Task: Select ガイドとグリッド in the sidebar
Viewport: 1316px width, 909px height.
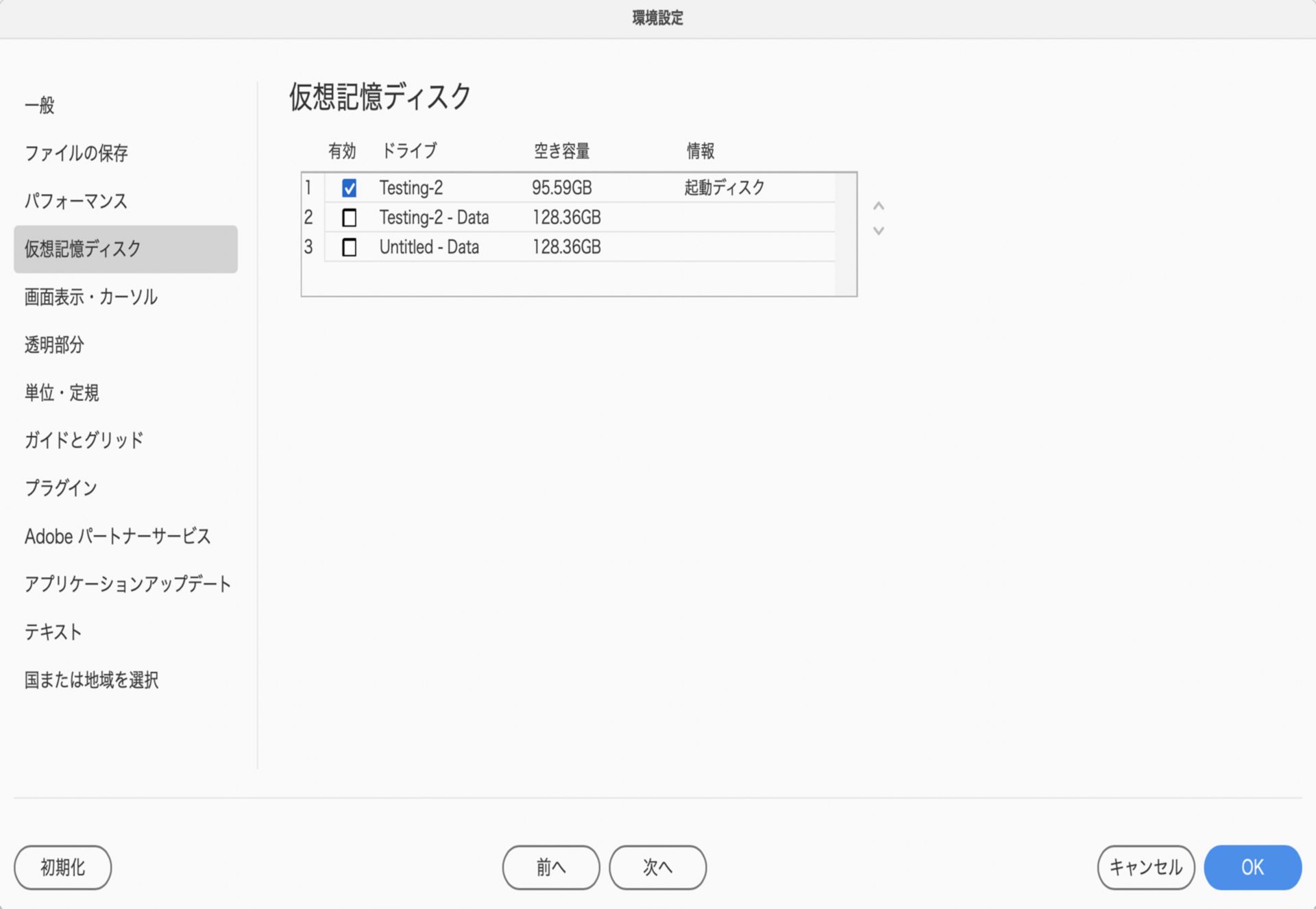Action: tap(84, 440)
